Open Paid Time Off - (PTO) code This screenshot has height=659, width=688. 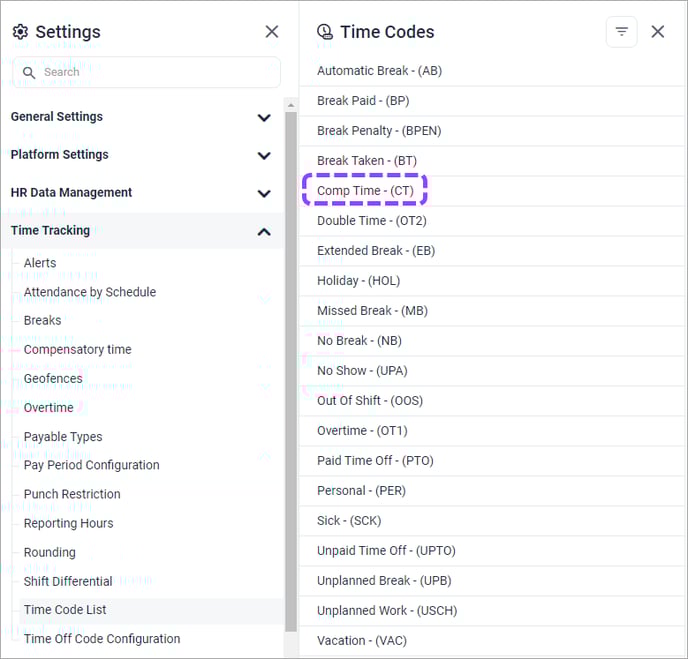375,461
